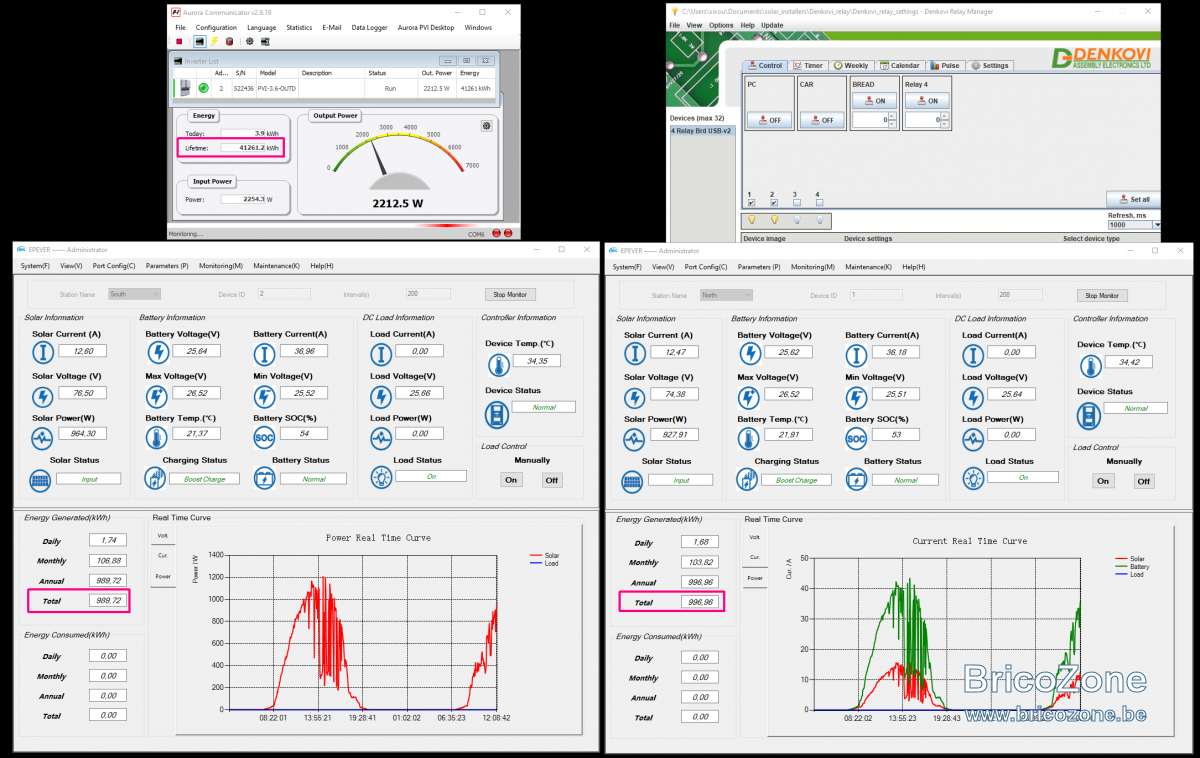
Task: Click Stop Monitor in South EPEVER window
Action: pyautogui.click(x=510, y=294)
